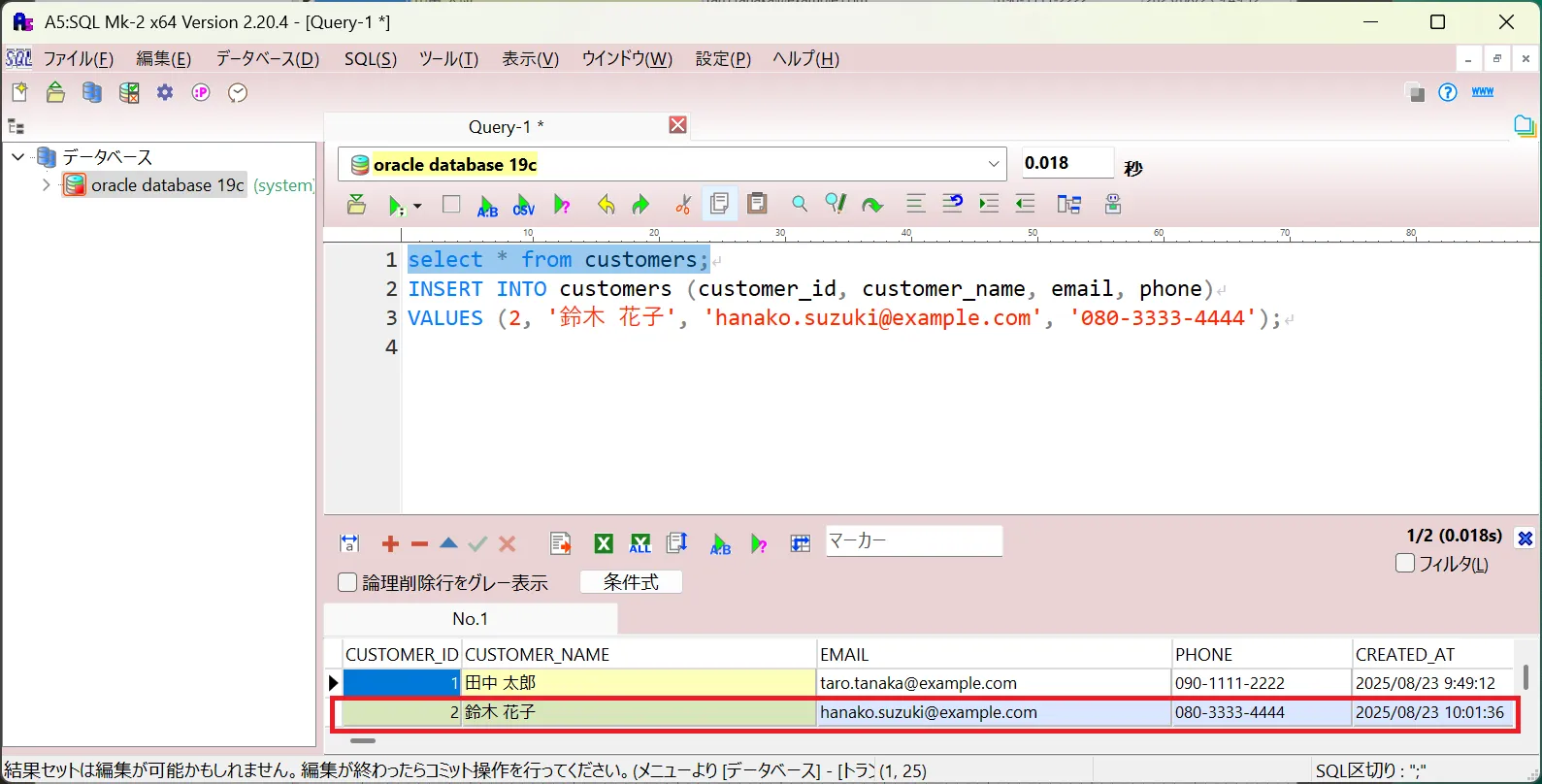Close the Query-1 tab with red X
Image resolution: width=1542 pixels, height=784 pixels.
point(677,125)
